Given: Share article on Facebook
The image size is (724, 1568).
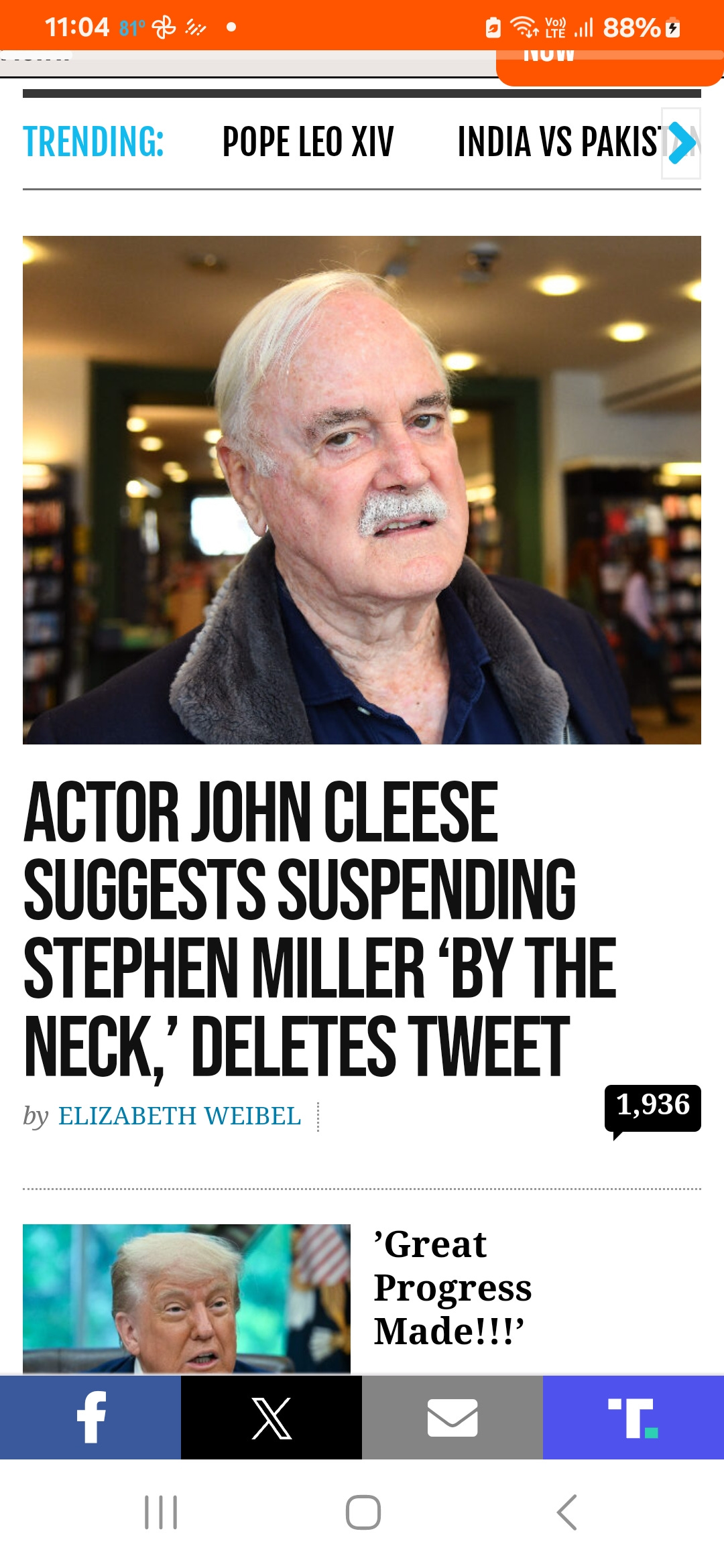Looking at the screenshot, I should coord(90,1417).
